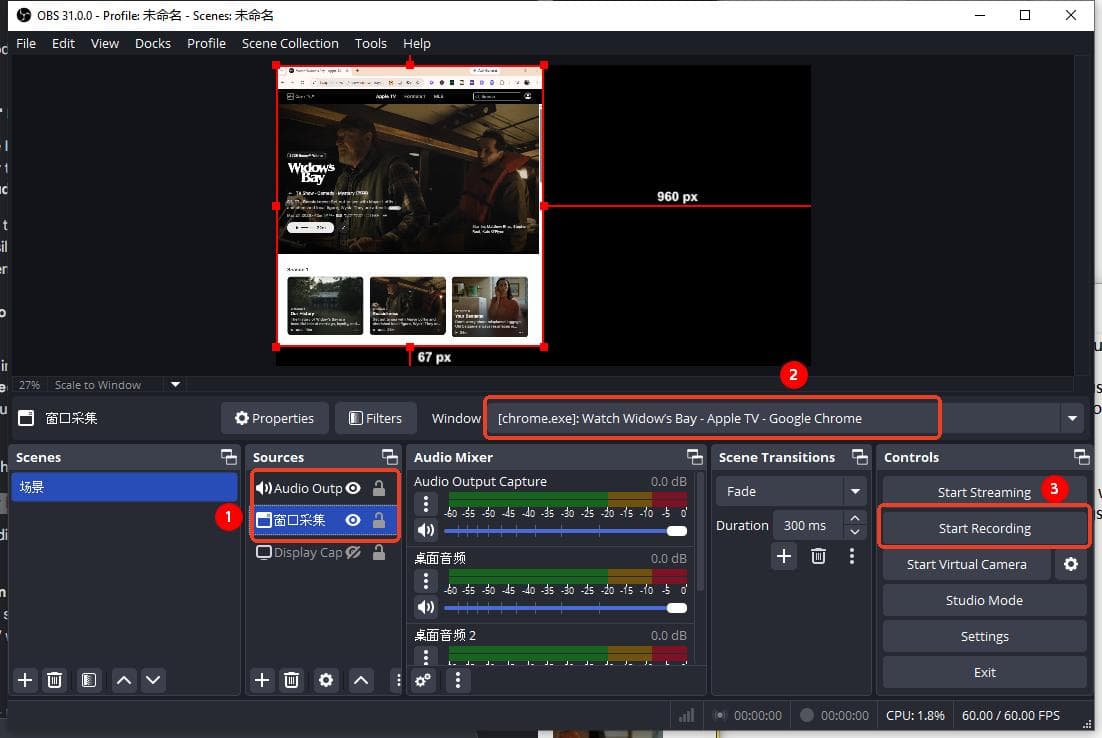Open the File menu
This screenshot has width=1102, height=738.
tap(26, 43)
